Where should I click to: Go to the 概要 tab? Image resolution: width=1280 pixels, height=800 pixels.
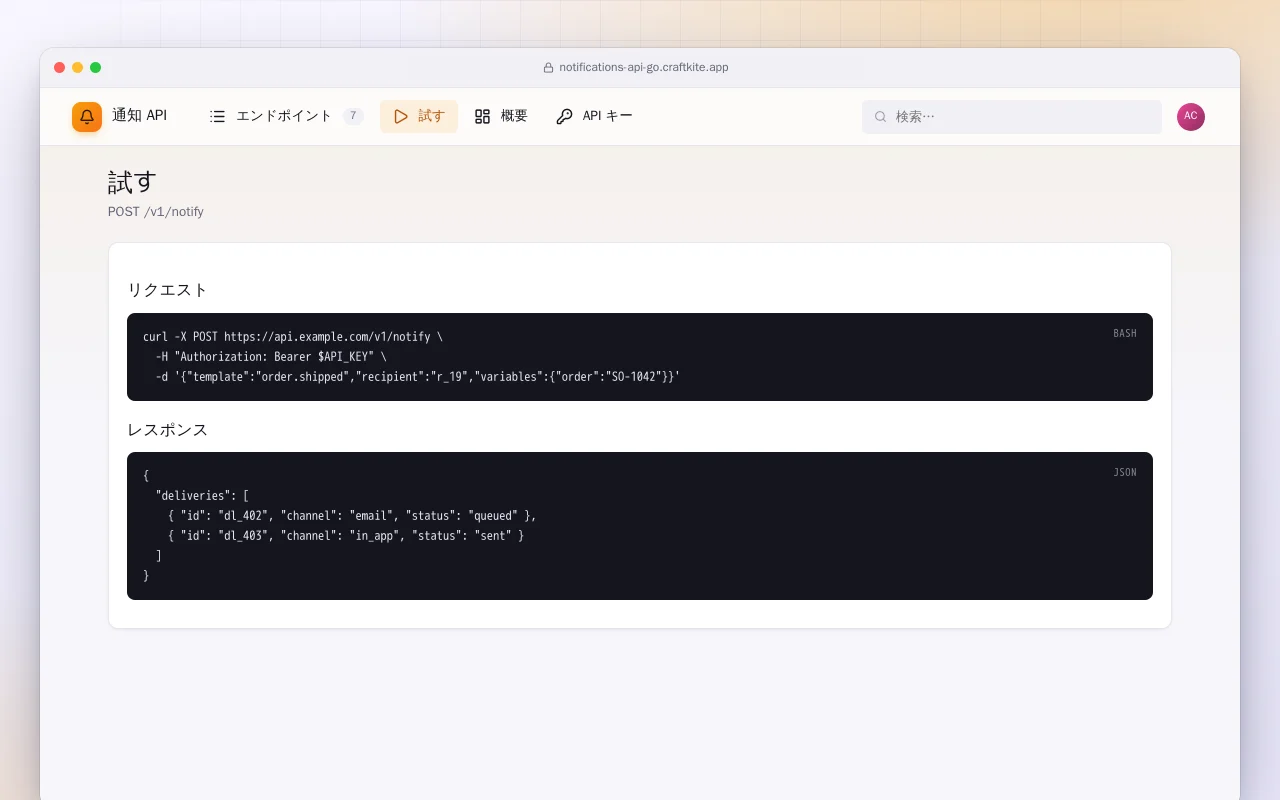(x=501, y=116)
